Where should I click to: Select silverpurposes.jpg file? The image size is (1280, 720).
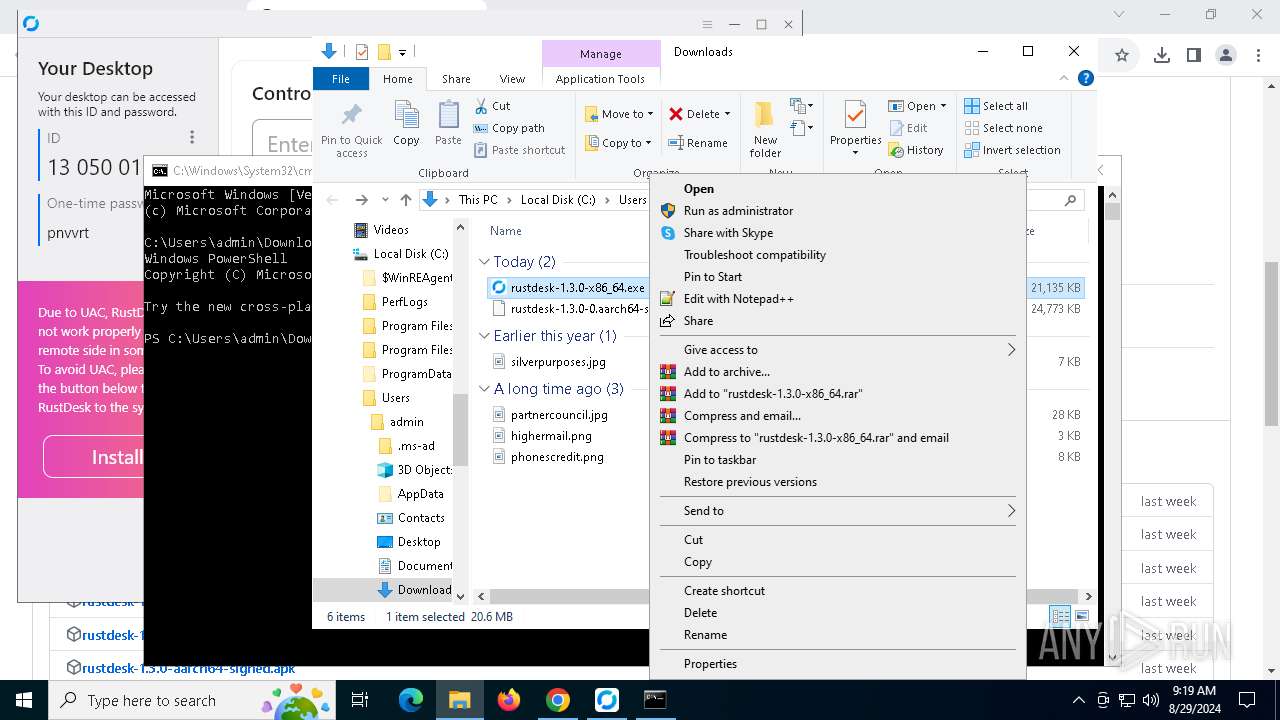[558, 362]
